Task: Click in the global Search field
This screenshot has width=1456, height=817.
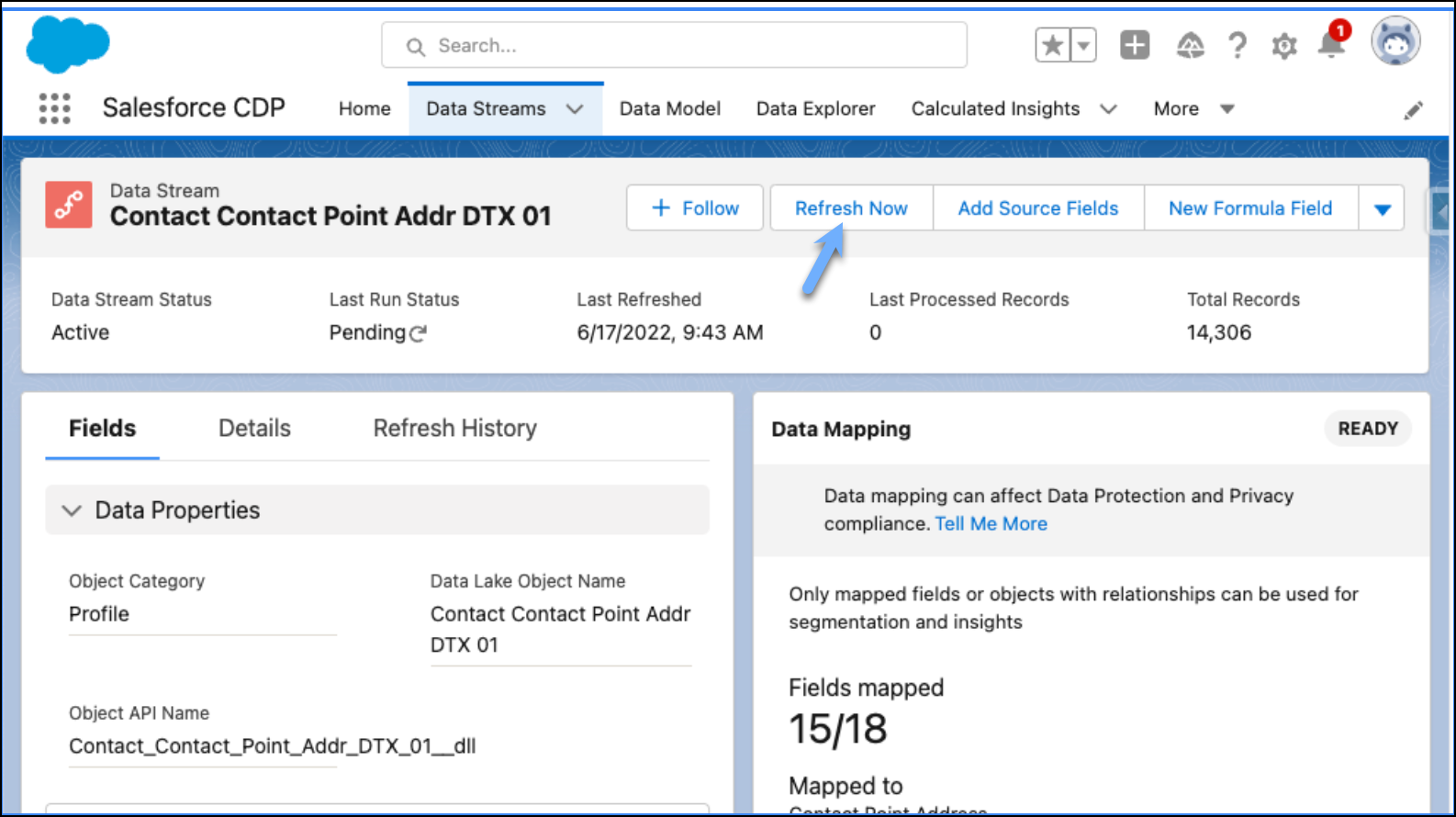Action: click(x=674, y=45)
